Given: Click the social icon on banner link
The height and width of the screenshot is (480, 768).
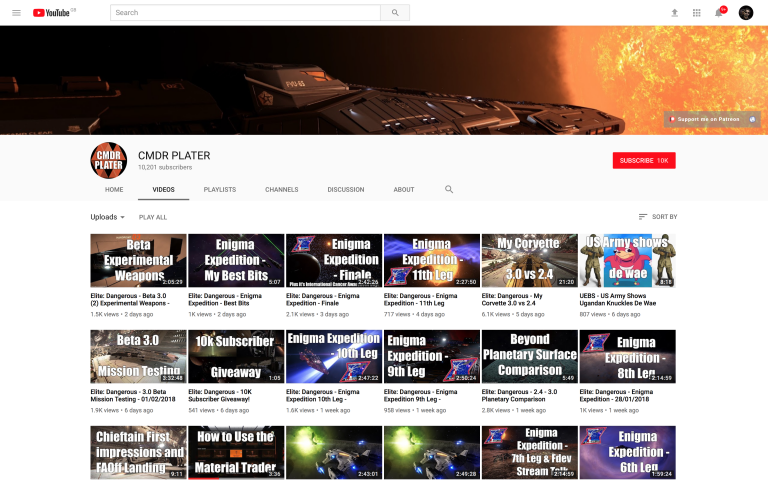Looking at the screenshot, I should (x=752, y=119).
